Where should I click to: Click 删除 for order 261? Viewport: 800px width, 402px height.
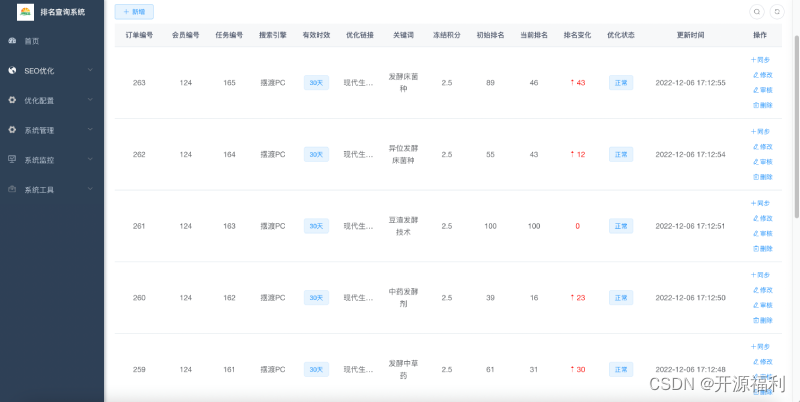pos(763,248)
